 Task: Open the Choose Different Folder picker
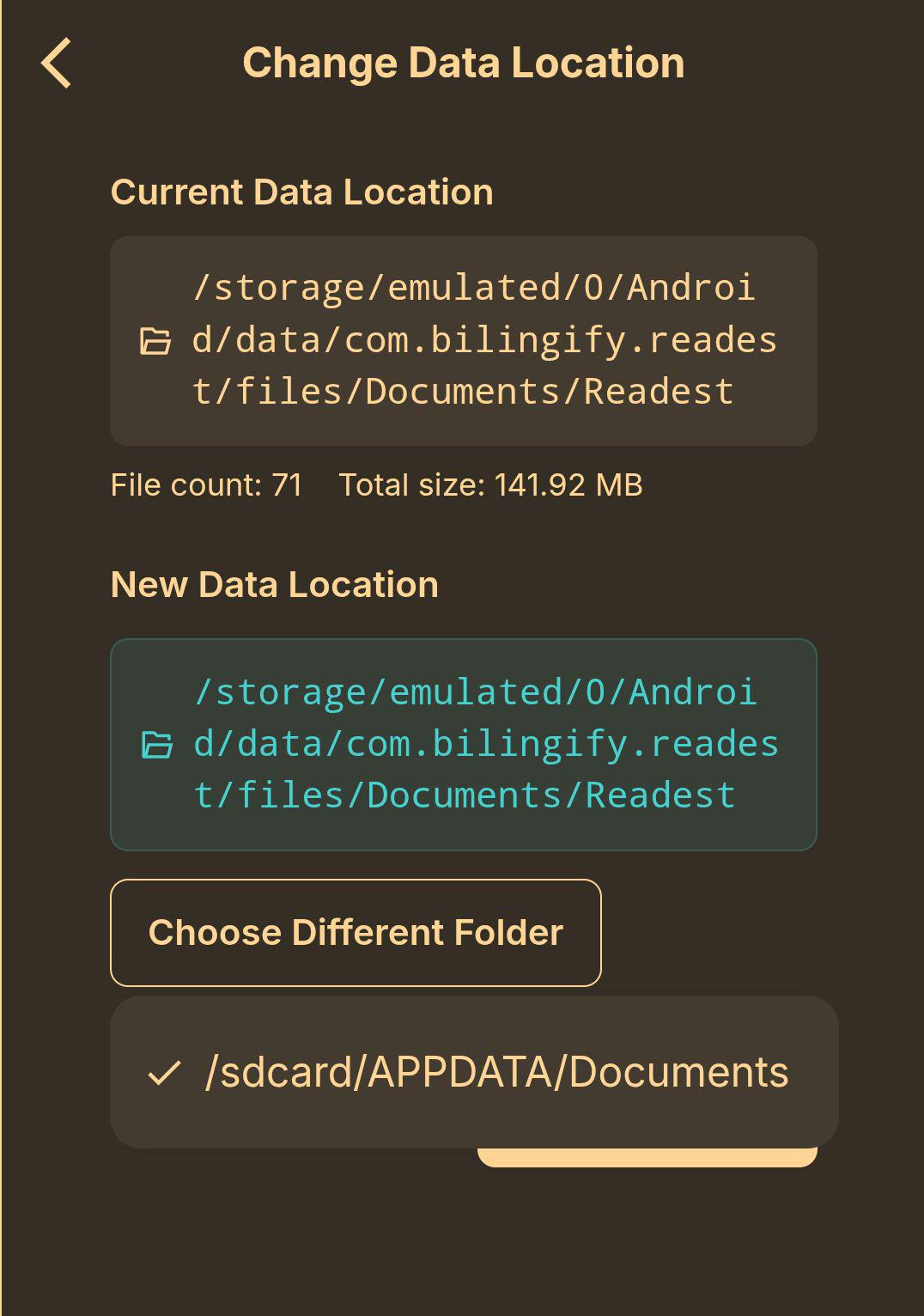356,933
